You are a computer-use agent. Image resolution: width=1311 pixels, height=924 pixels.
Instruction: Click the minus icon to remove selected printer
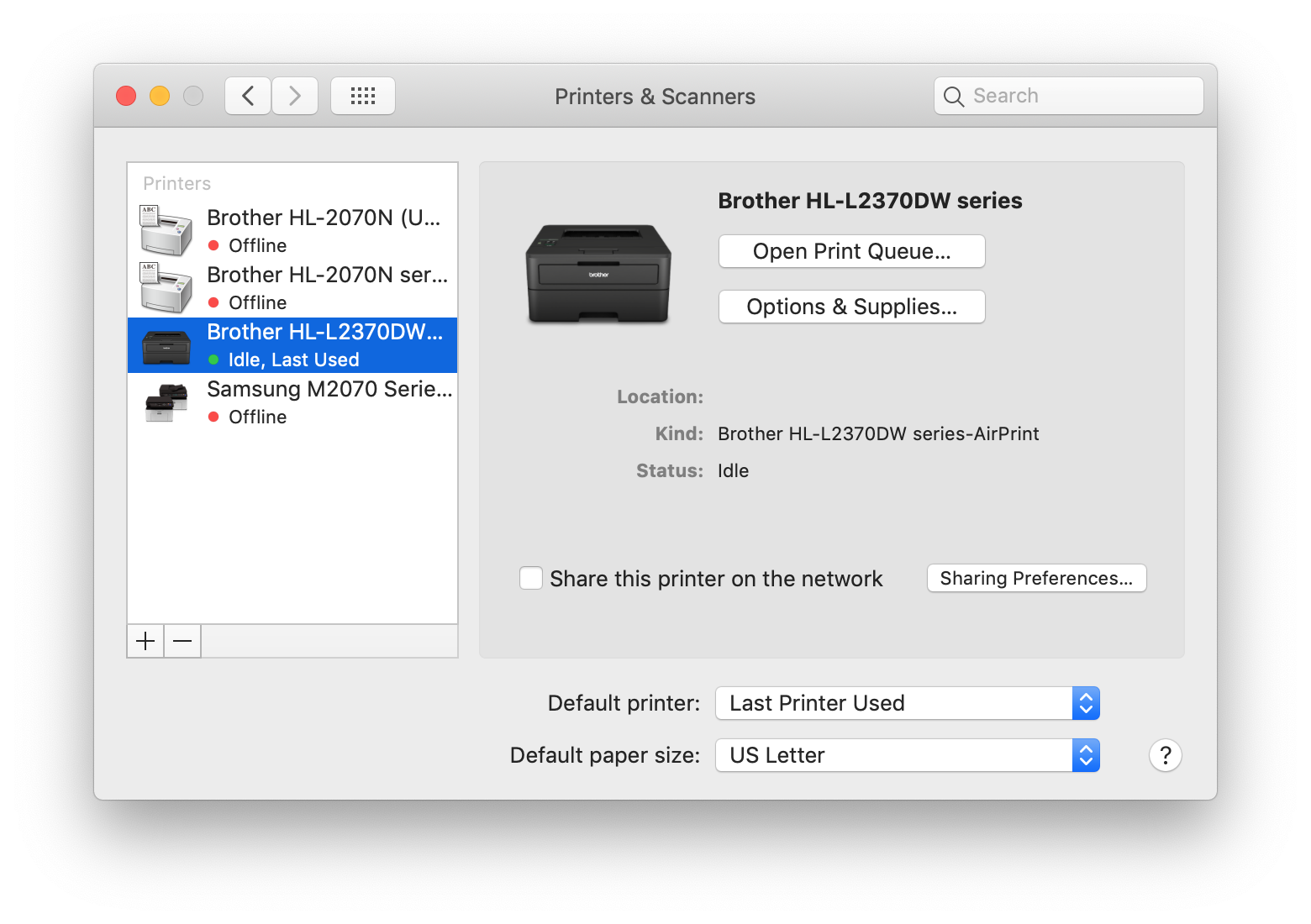click(x=182, y=642)
